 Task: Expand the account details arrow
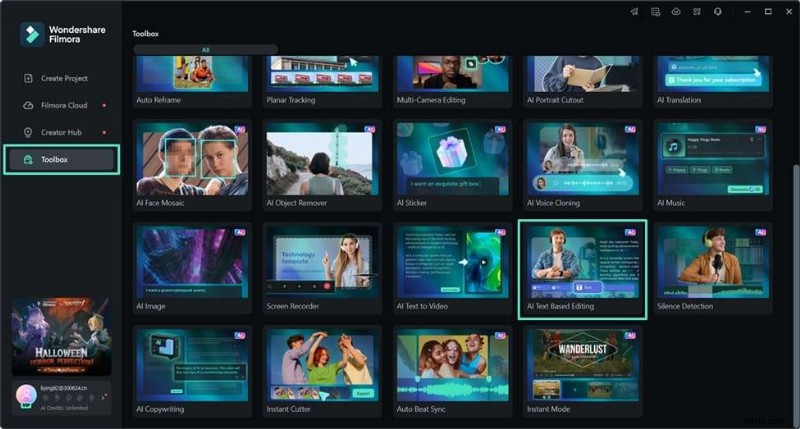(x=104, y=399)
